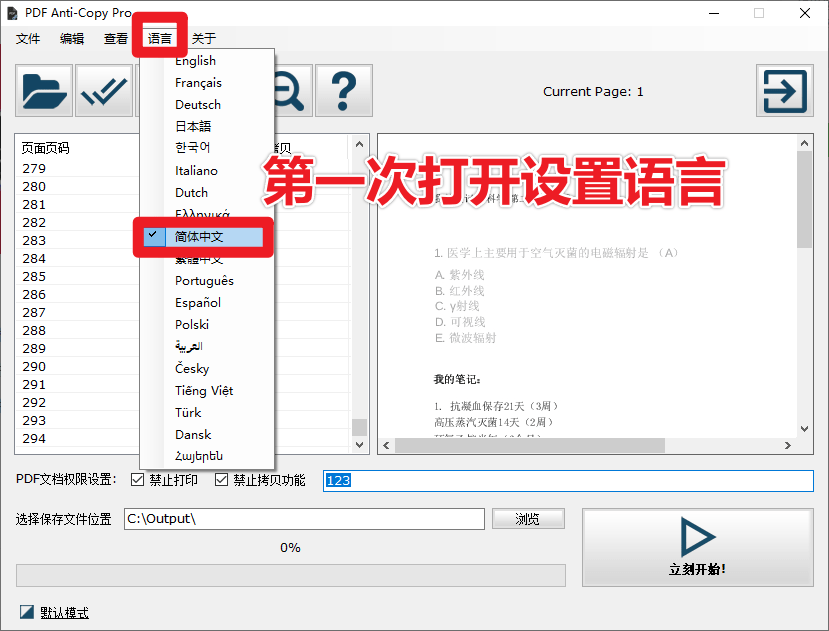Open help with the question mark icon
This screenshot has height=631, width=829.
click(x=343, y=92)
